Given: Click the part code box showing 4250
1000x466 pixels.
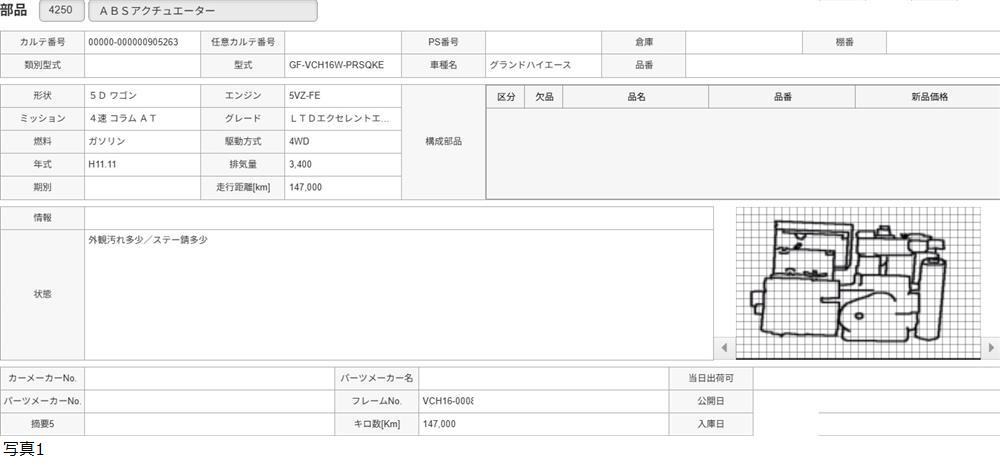Looking at the screenshot, I should (60, 11).
